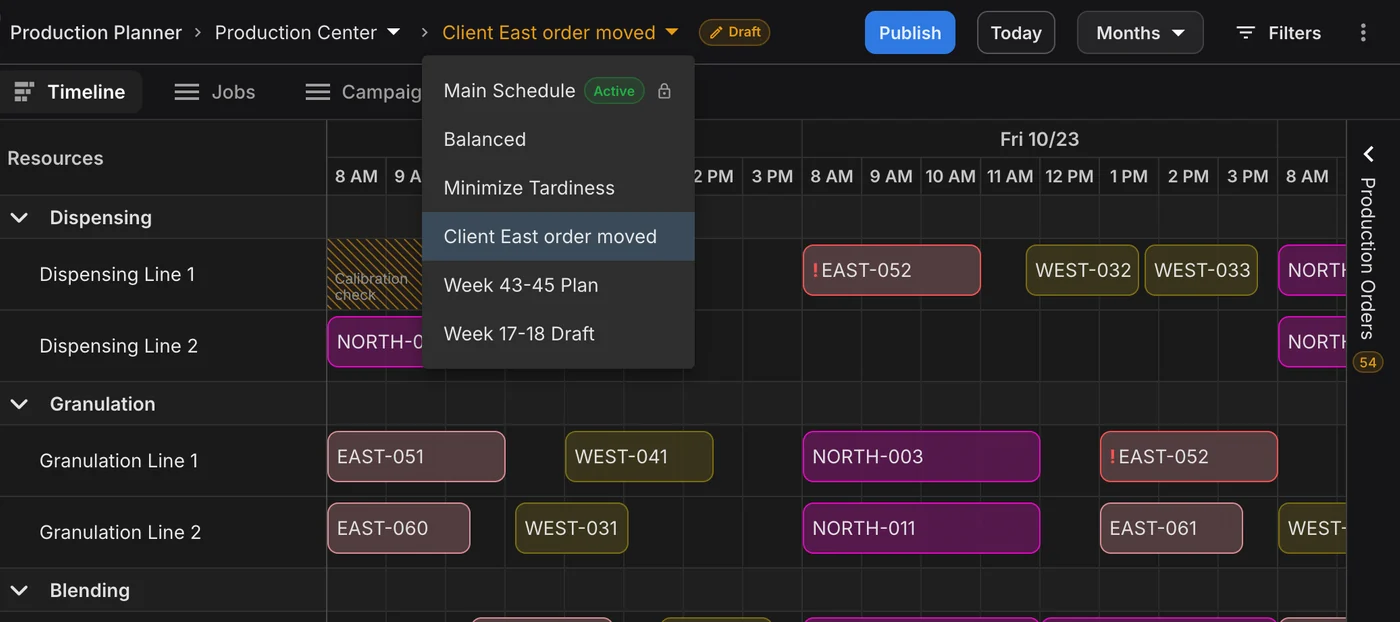
Task: Click the Active status badge
Action: click(614, 91)
